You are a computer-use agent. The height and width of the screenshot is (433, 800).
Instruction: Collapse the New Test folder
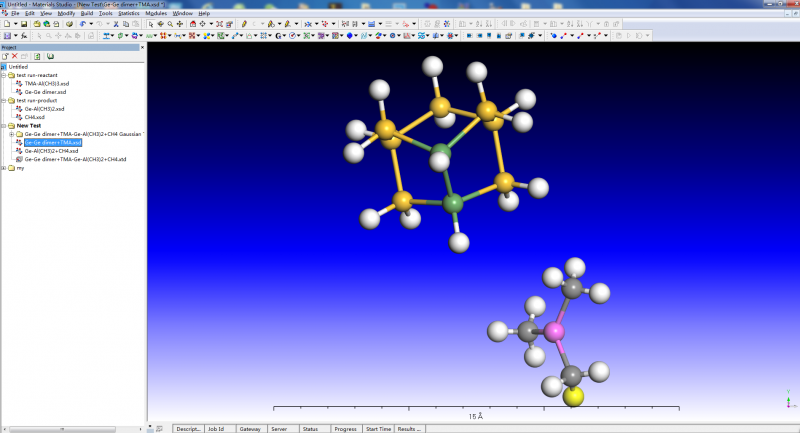[x=4, y=126]
